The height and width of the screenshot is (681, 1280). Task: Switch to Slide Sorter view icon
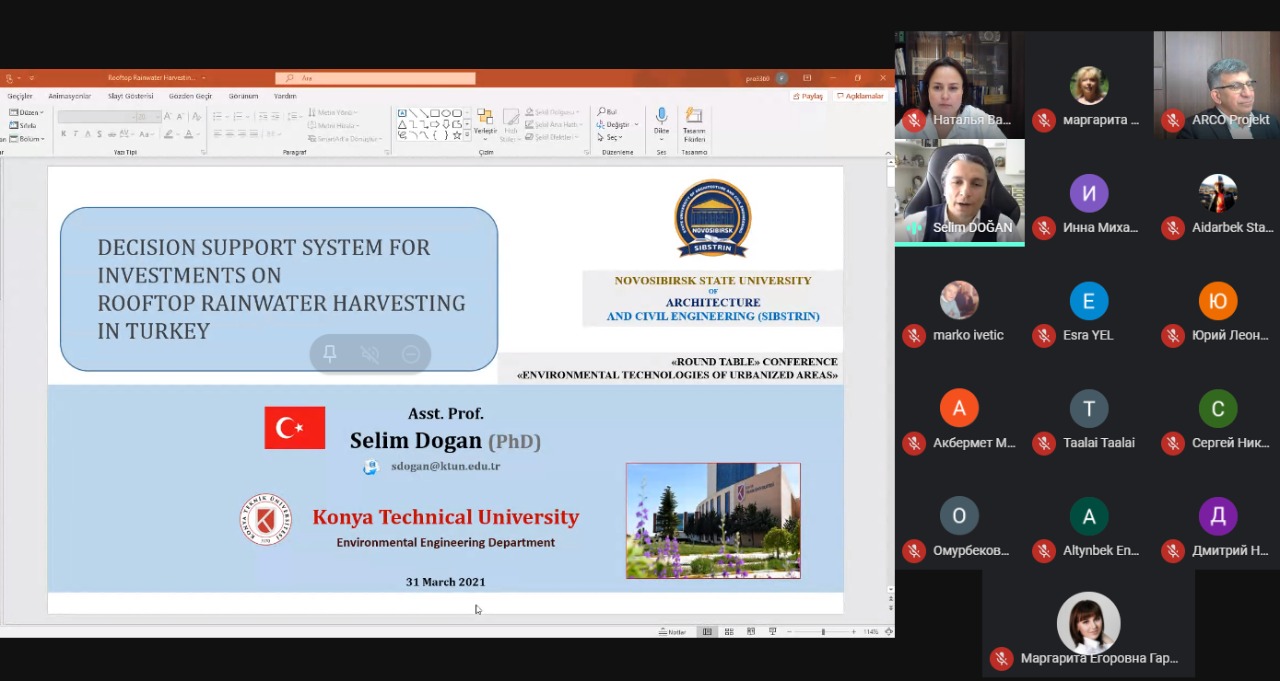(728, 632)
